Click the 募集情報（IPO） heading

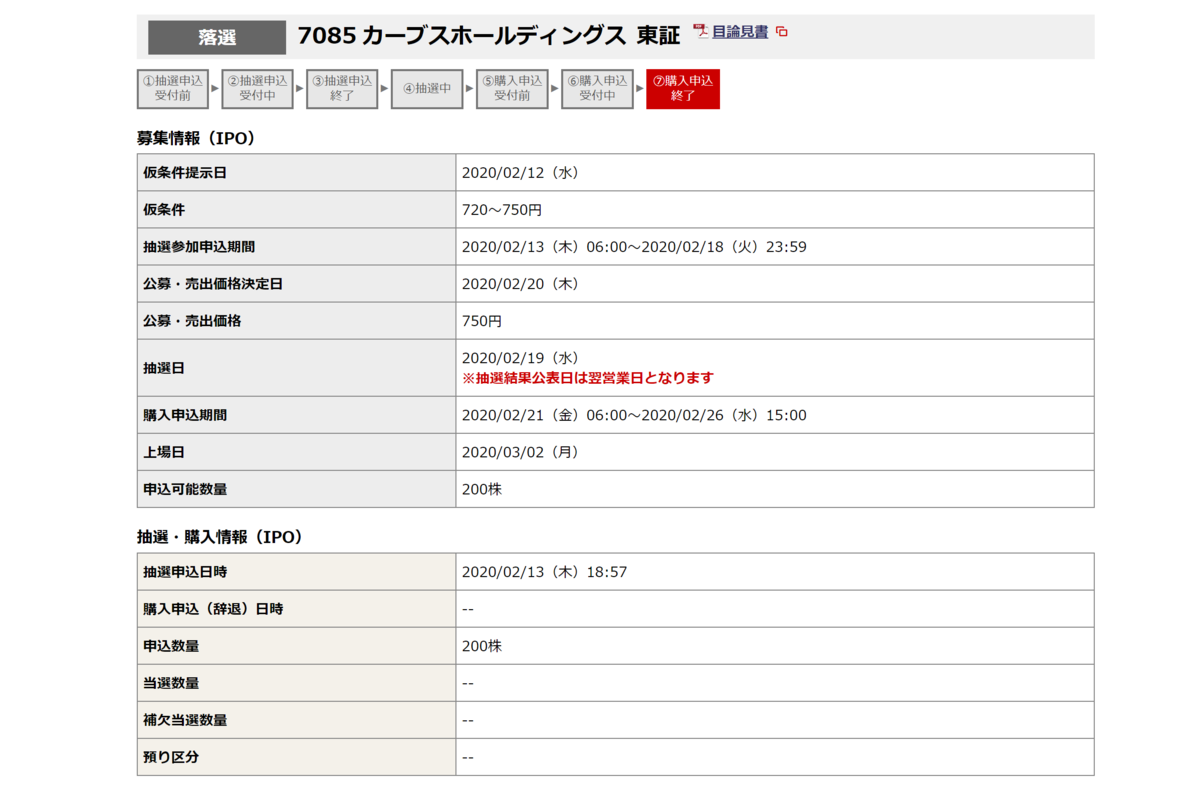pos(197,139)
